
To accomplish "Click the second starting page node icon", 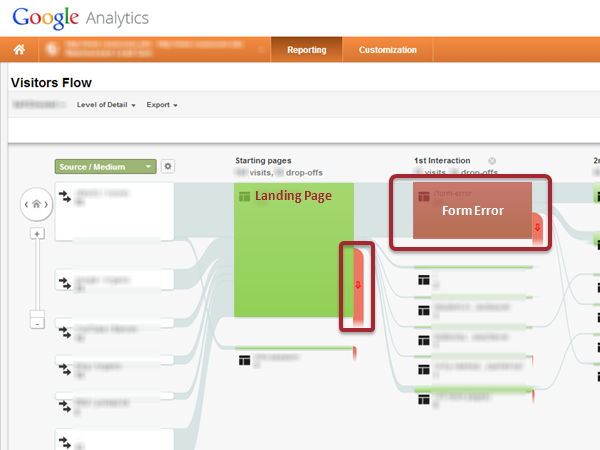I will tap(245, 360).
